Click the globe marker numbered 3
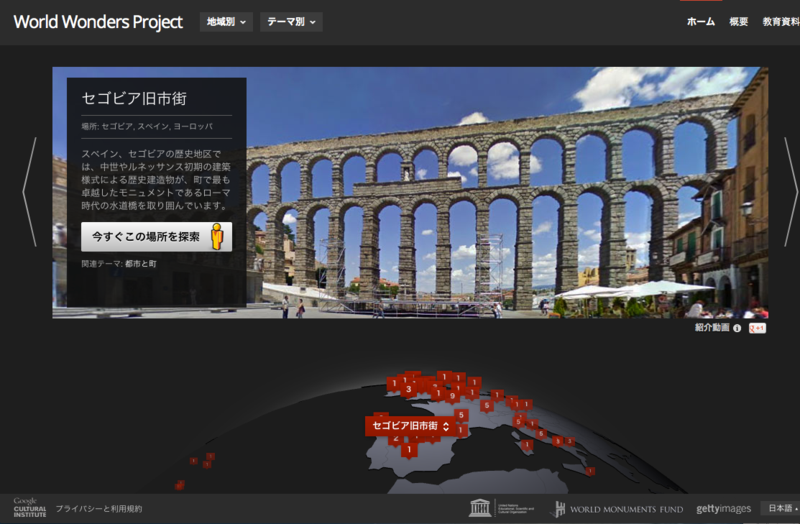 pyautogui.click(x=408, y=389)
